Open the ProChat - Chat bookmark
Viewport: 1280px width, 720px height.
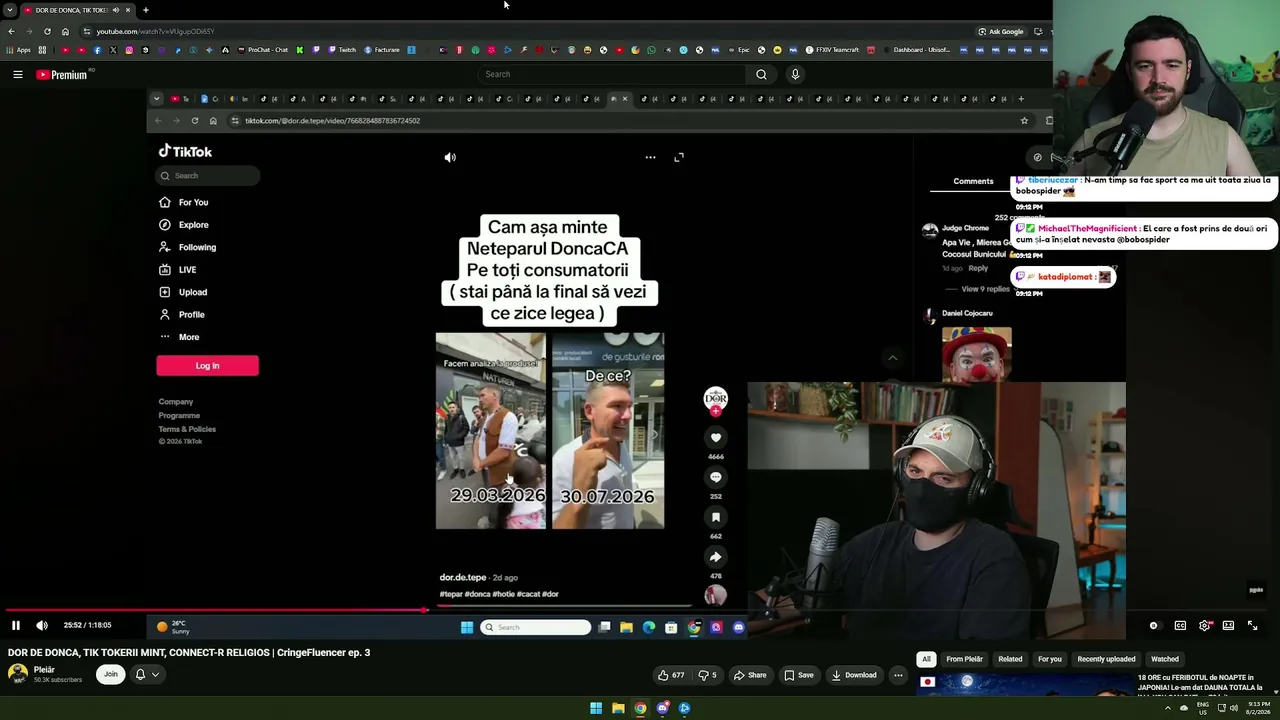click(x=264, y=50)
